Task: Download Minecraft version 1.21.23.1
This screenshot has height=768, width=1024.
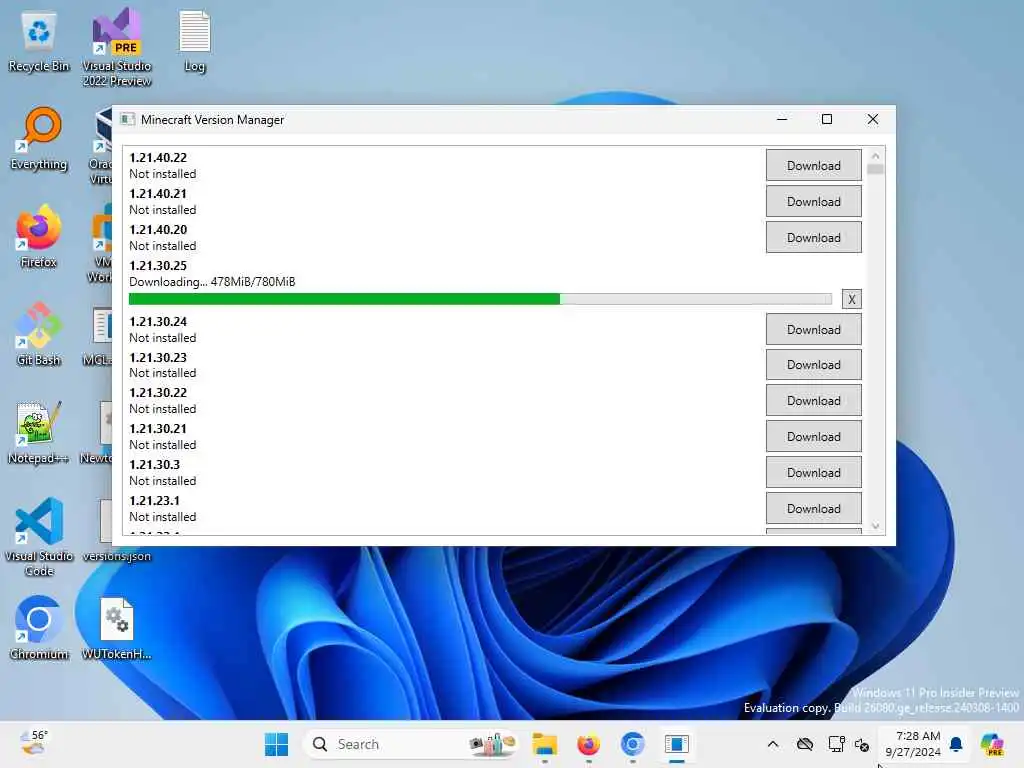Action: (813, 509)
